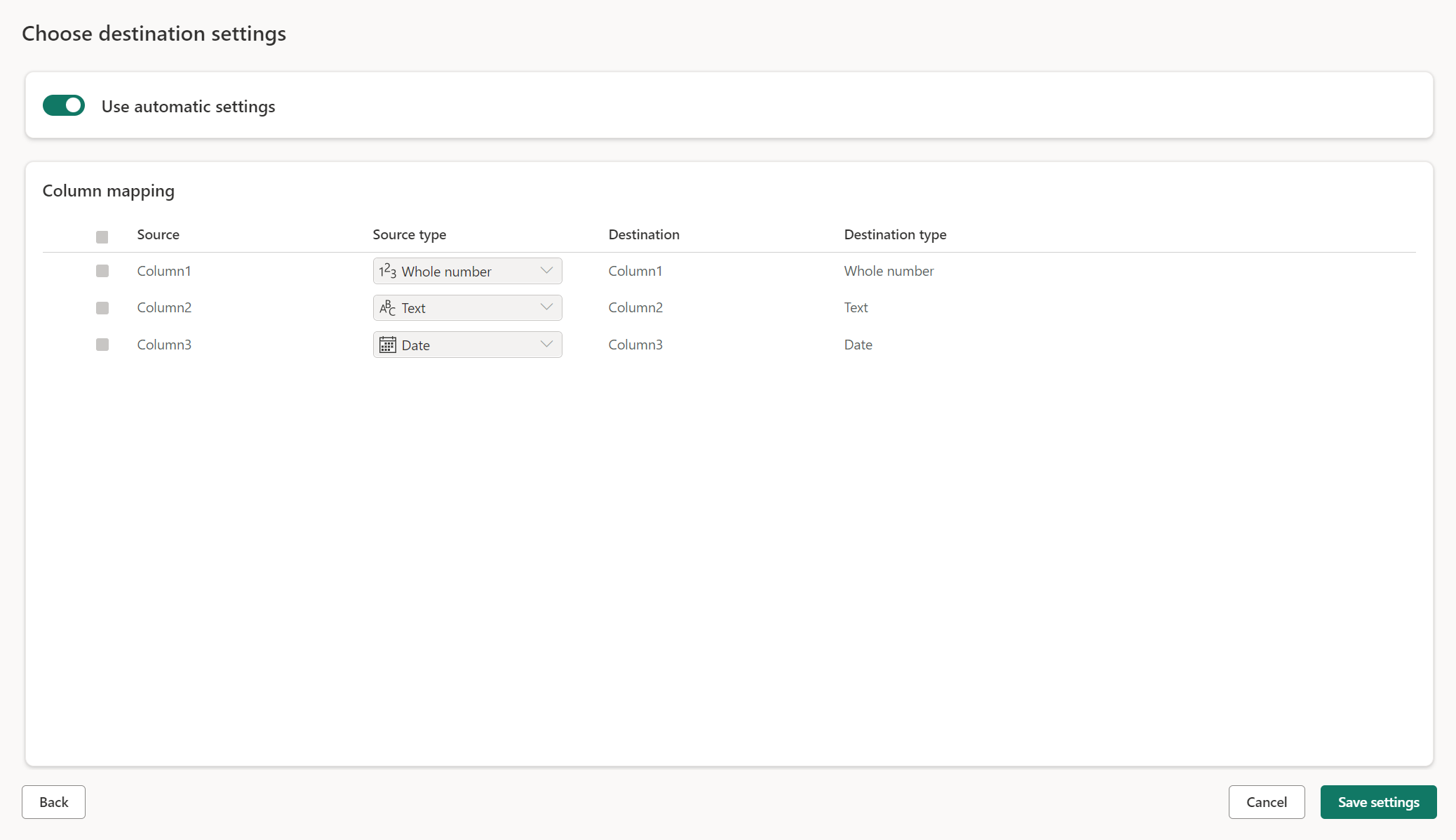Click the Column1 source checkbox
This screenshot has width=1456, height=840.
[x=102, y=270]
